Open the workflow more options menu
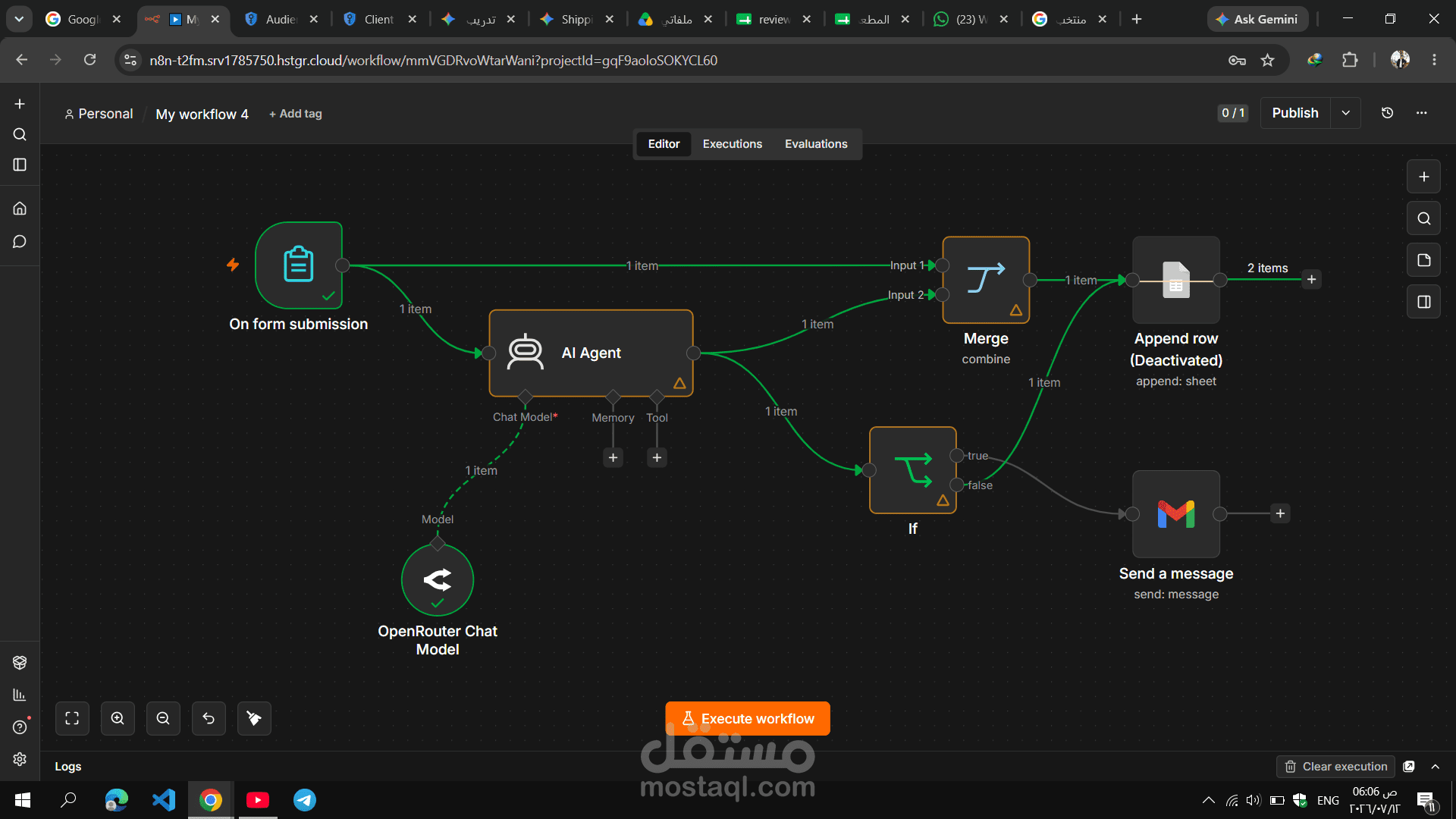The height and width of the screenshot is (819, 1456). click(1421, 113)
